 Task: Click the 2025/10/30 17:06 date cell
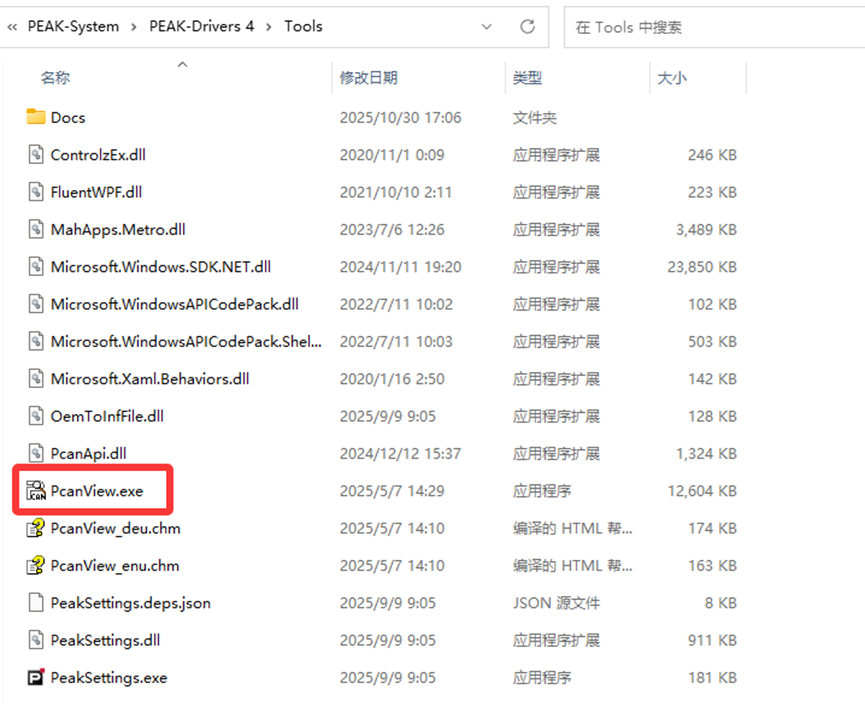coord(401,117)
